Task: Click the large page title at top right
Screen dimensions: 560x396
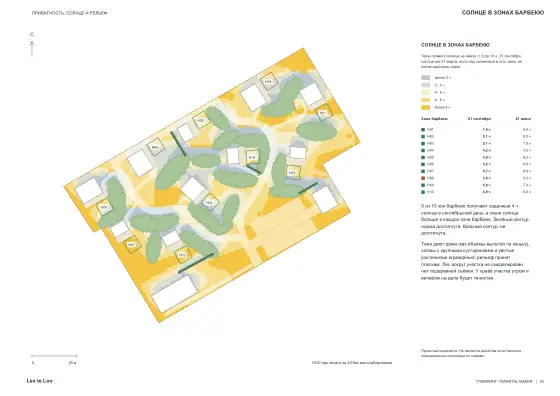Action: (503, 12)
